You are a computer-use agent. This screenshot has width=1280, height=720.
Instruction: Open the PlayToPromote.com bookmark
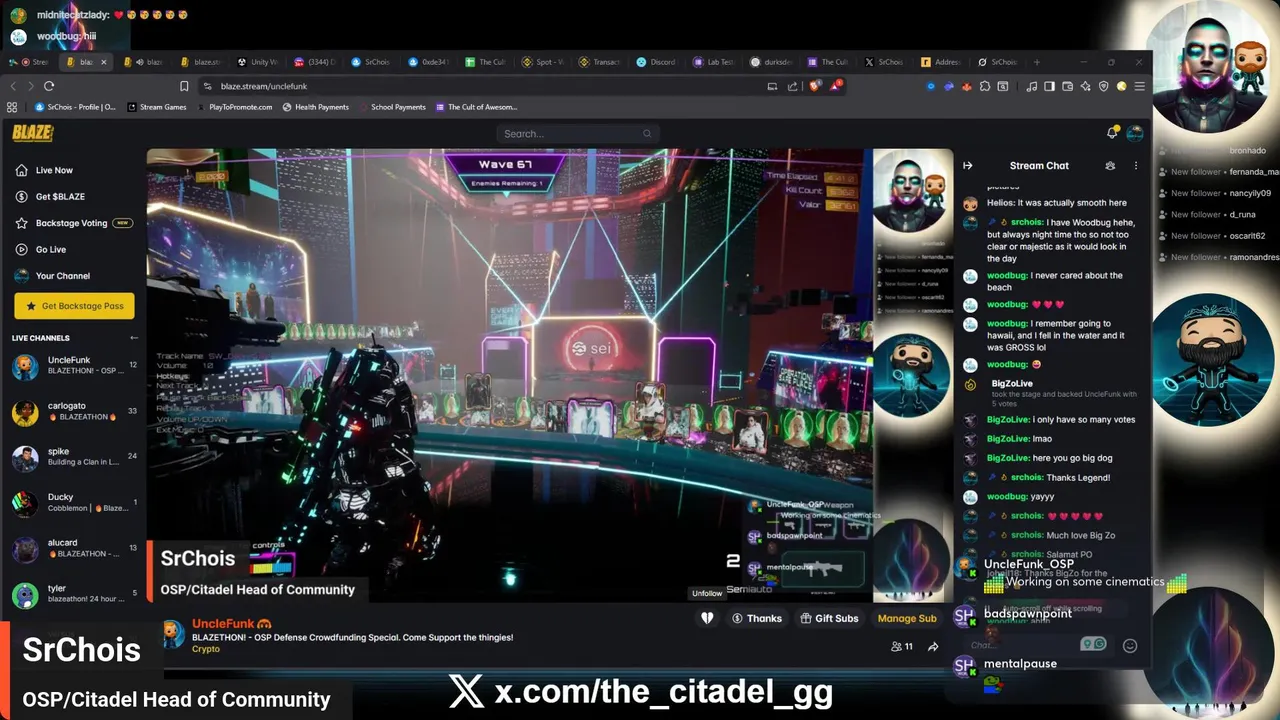point(234,107)
